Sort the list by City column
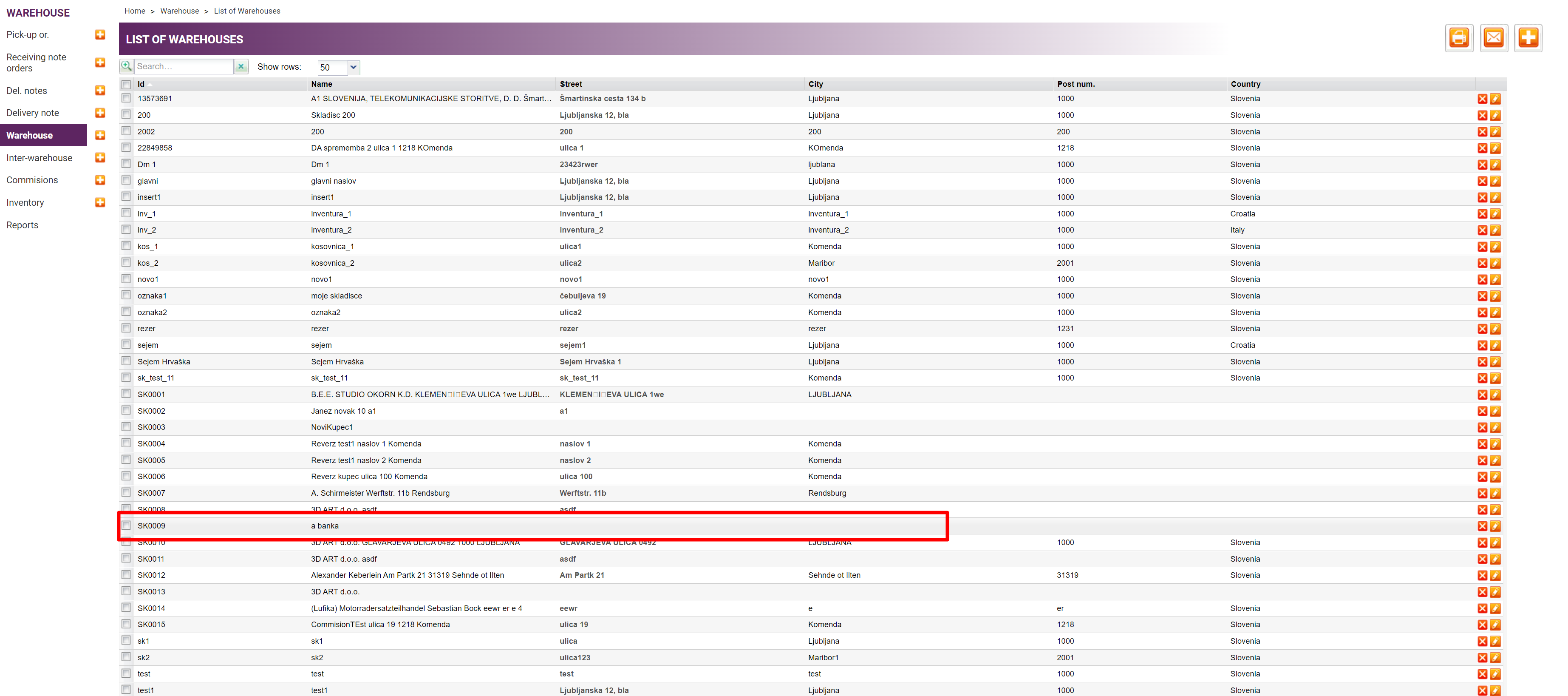The width and height of the screenshot is (1568, 696). pyautogui.click(x=815, y=84)
